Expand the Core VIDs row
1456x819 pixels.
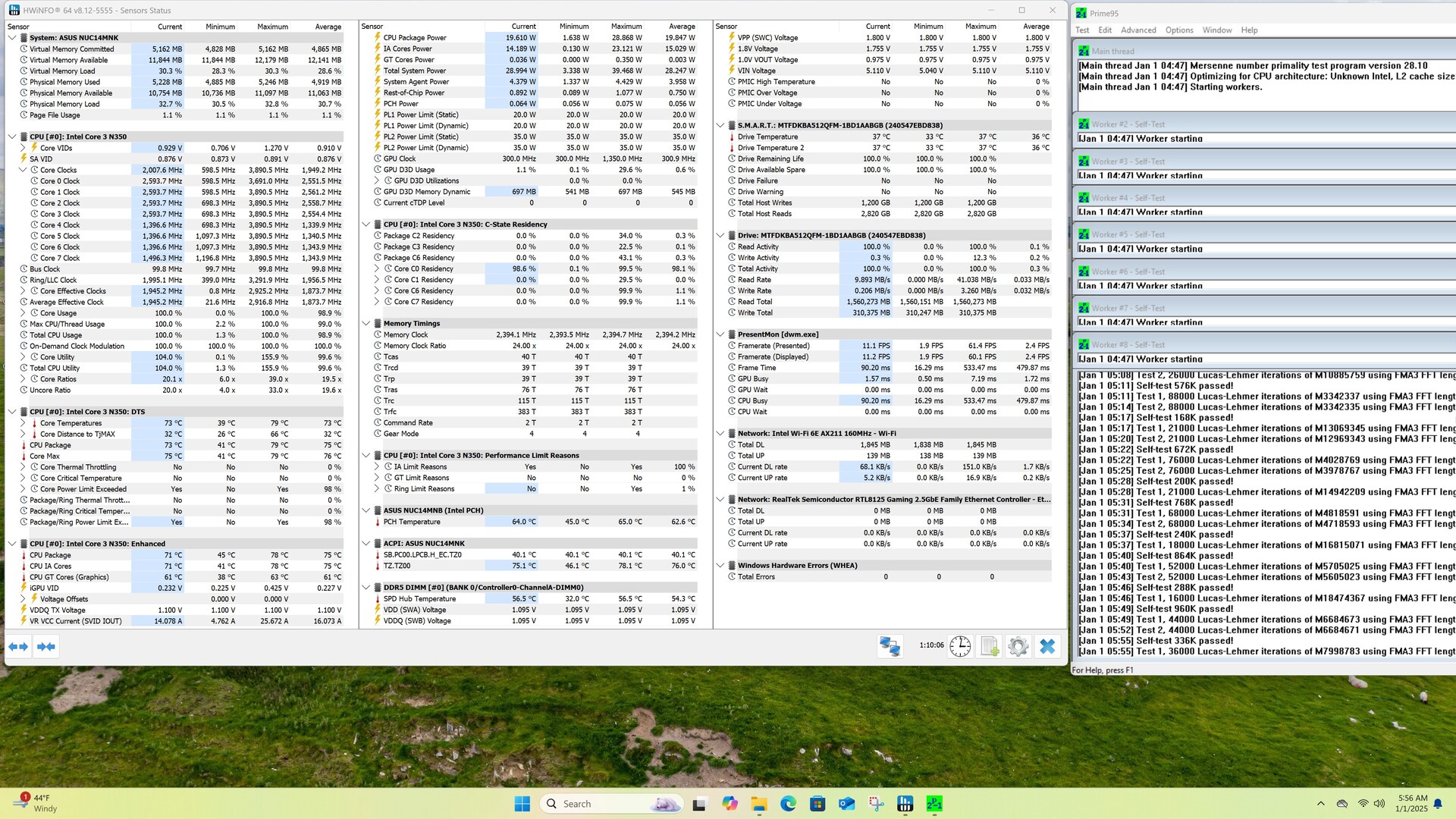(x=23, y=148)
